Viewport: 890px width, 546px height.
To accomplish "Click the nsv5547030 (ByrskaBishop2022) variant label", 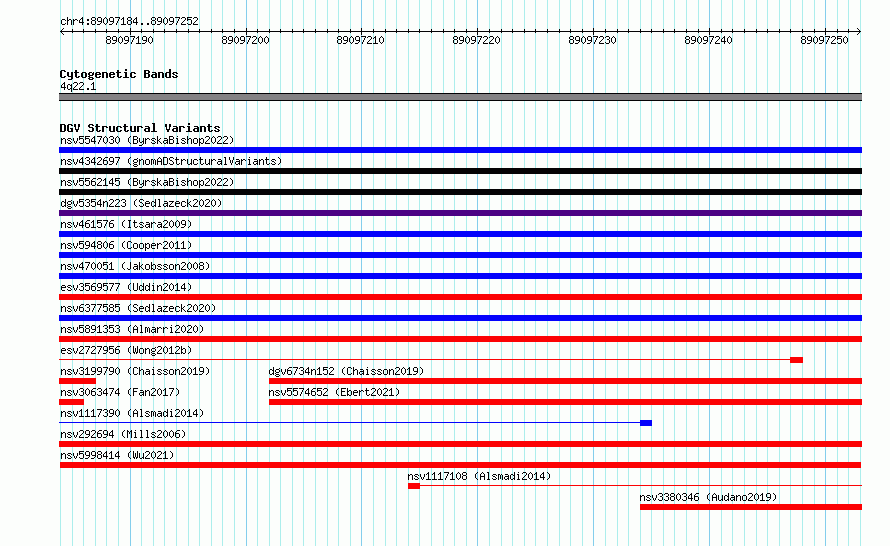I will [x=147, y=140].
